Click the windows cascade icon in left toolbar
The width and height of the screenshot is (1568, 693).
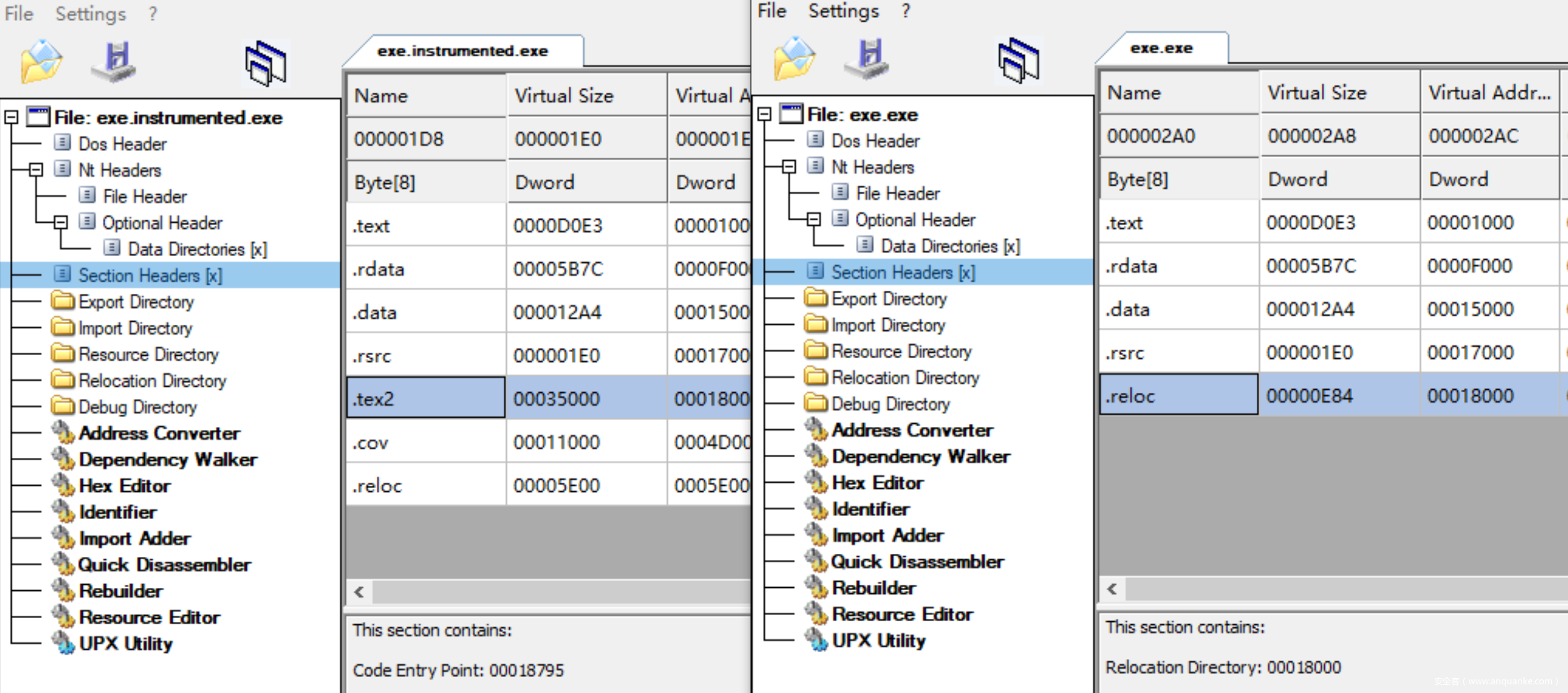tap(266, 64)
